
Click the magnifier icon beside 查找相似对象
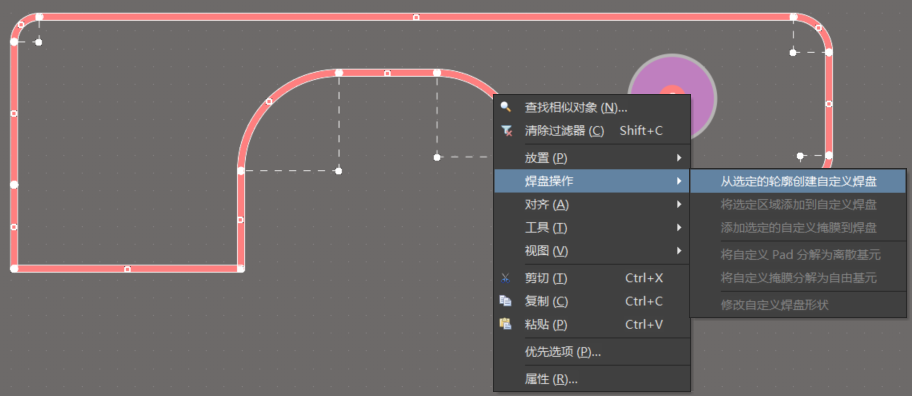(x=506, y=107)
